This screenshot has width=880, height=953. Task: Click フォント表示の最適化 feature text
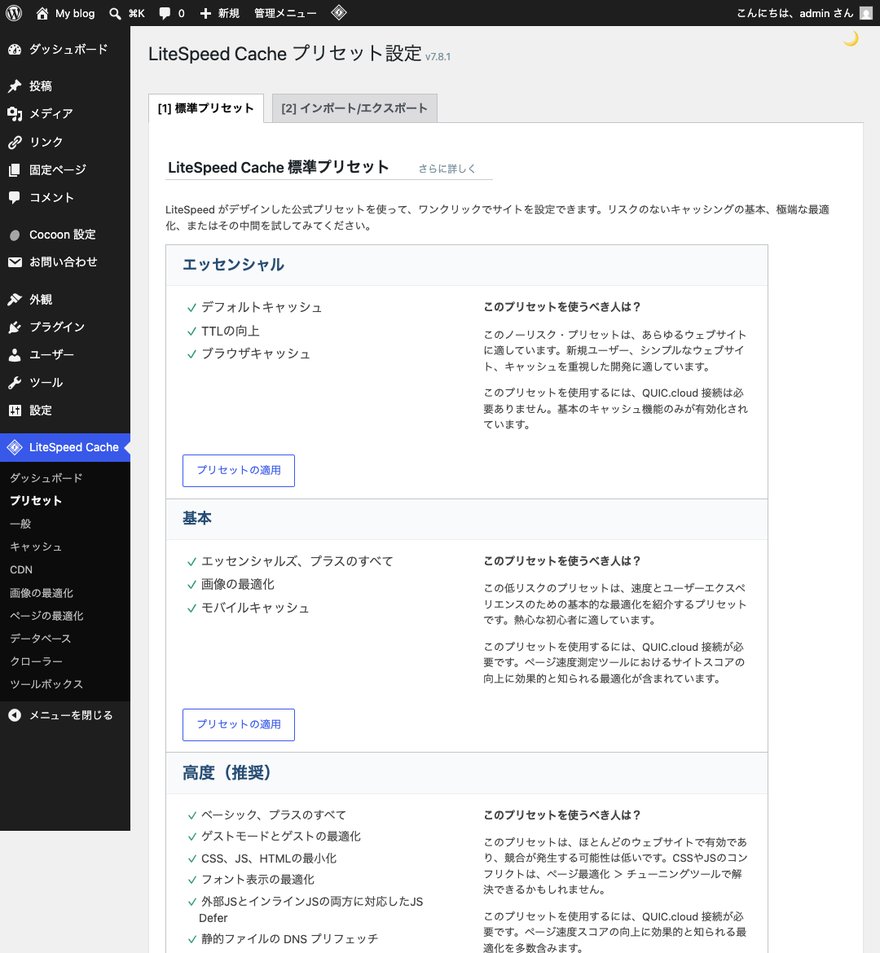click(258, 879)
